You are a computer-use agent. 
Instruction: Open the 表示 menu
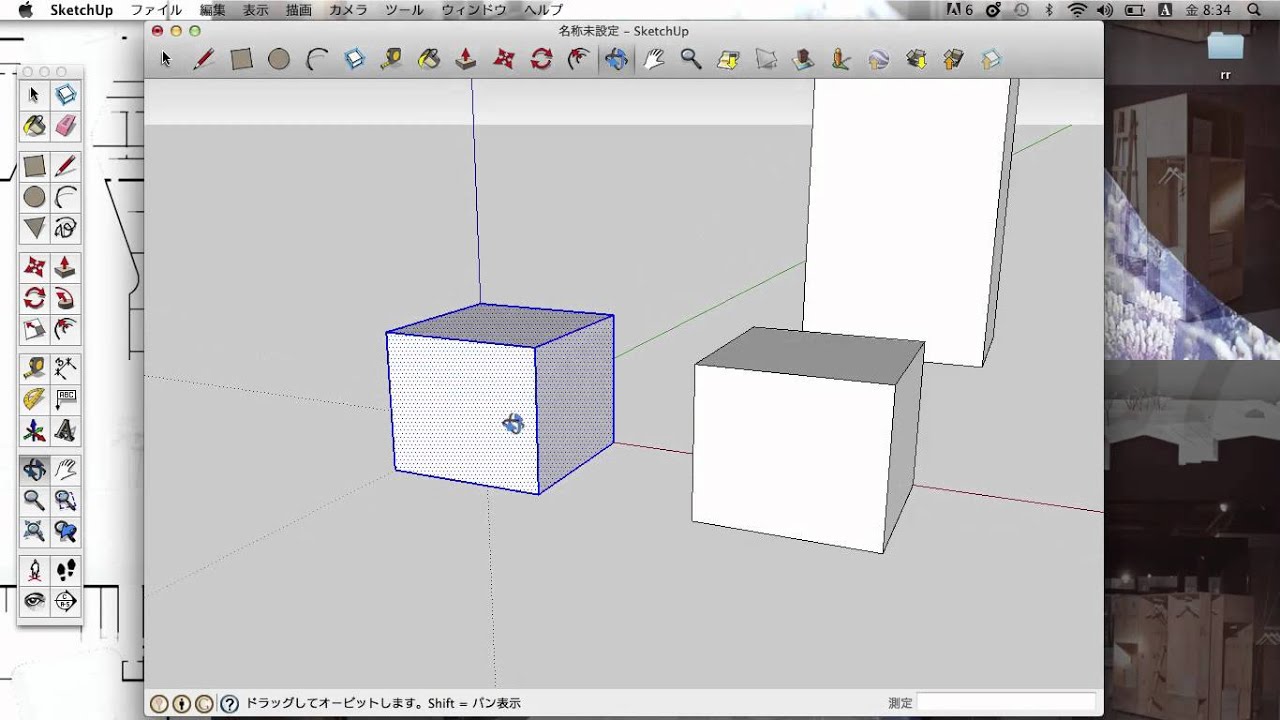point(255,10)
